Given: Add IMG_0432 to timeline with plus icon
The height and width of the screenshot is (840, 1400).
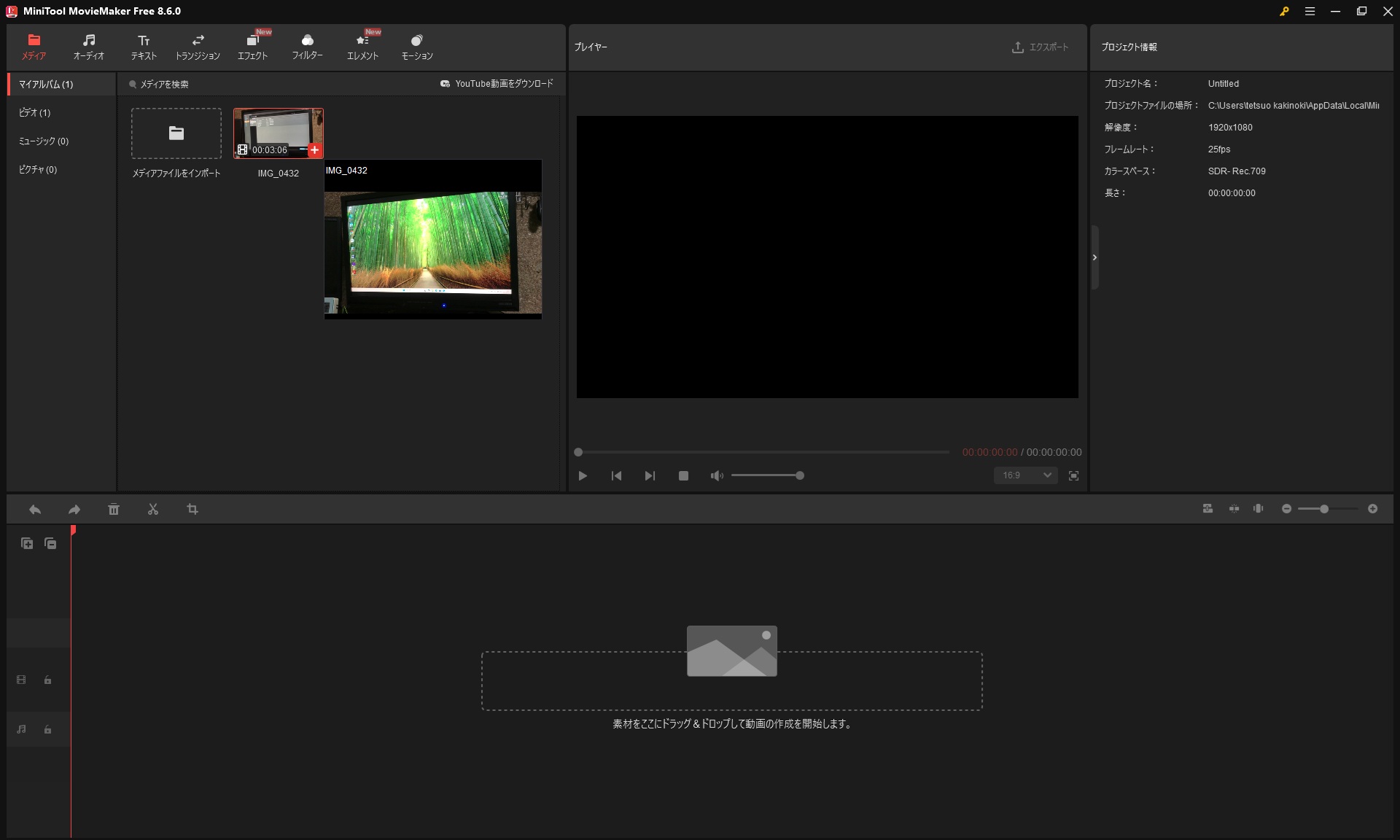Looking at the screenshot, I should (314, 150).
